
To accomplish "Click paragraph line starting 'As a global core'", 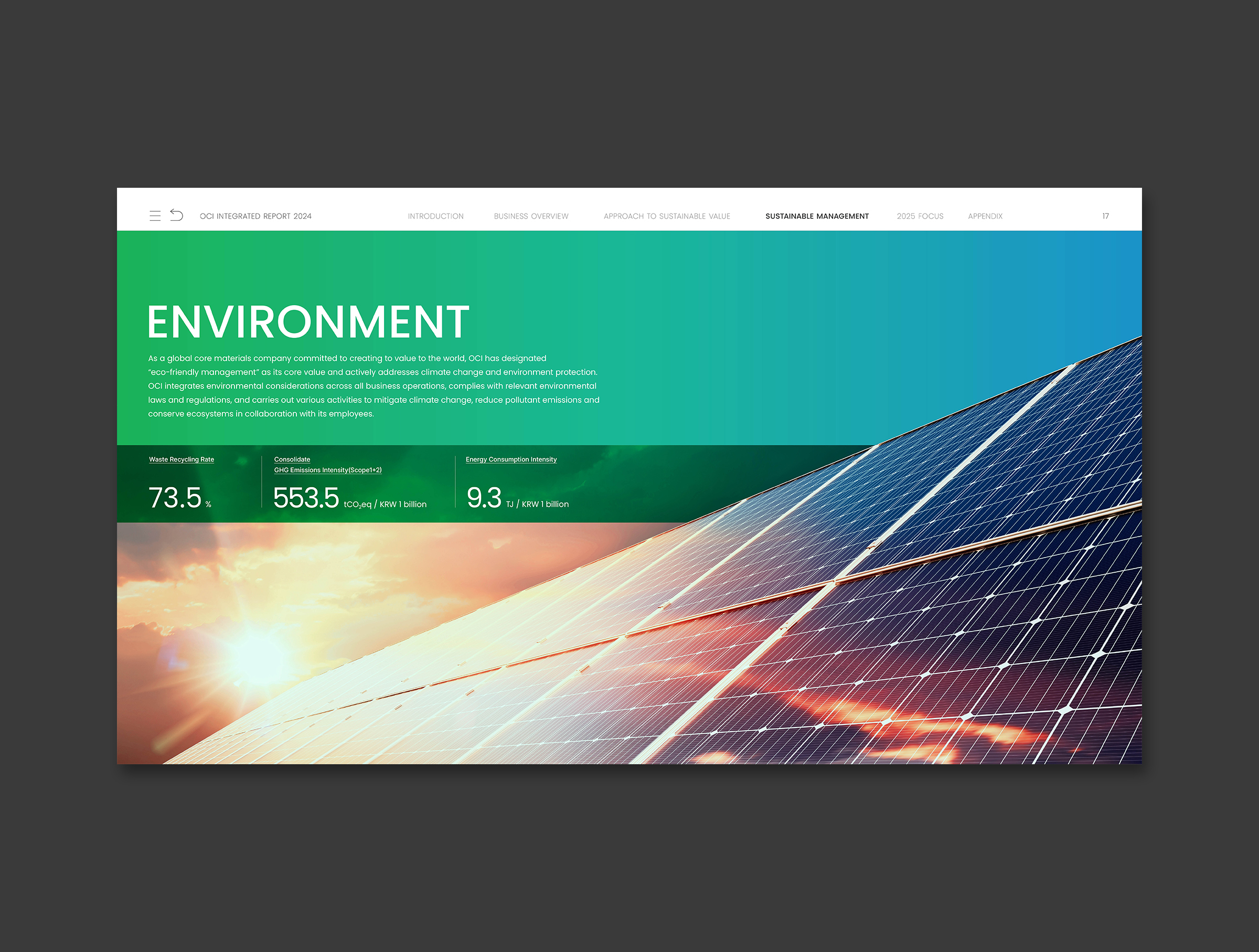I will [347, 358].
